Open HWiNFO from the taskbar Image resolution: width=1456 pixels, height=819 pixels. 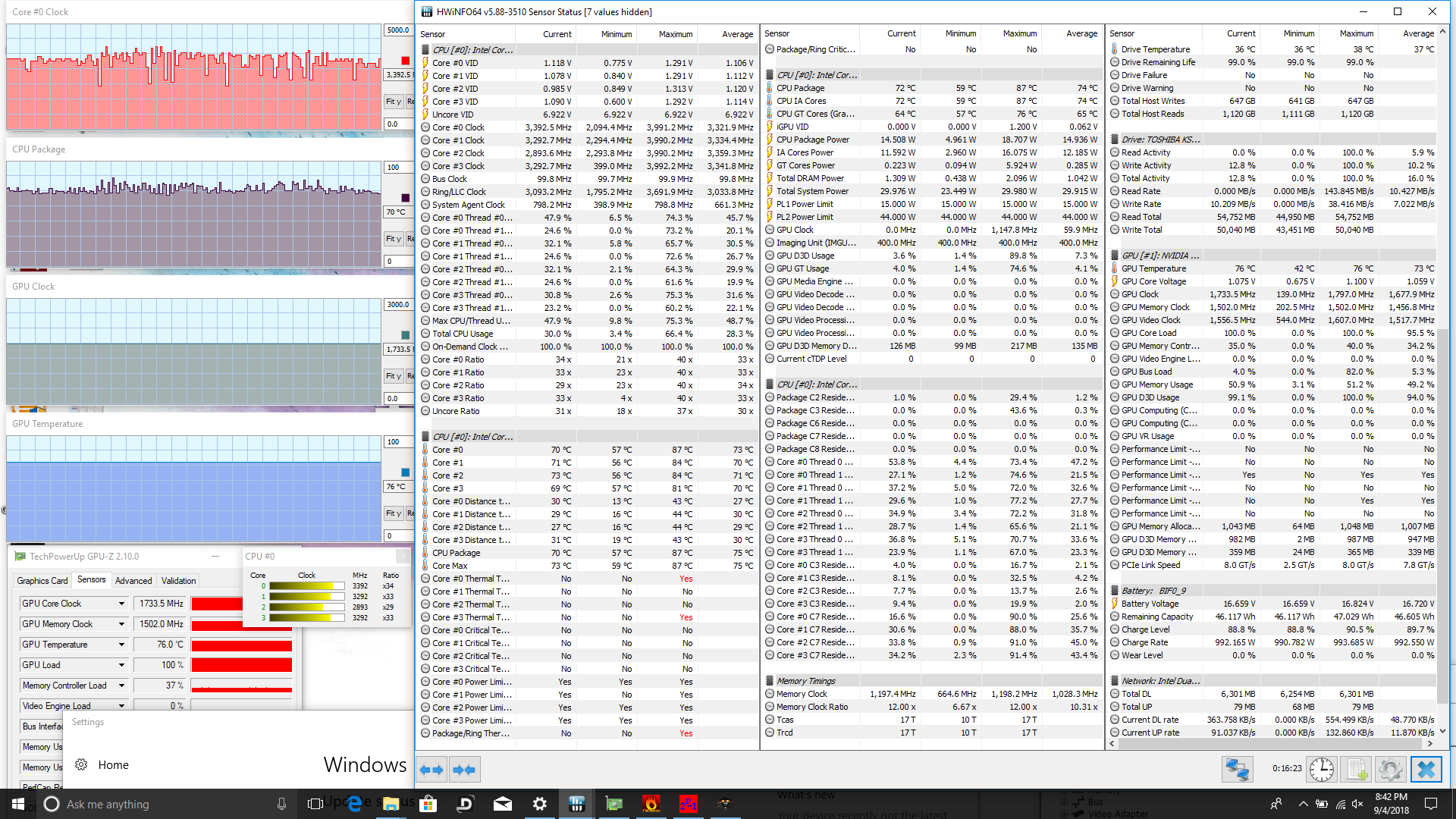576,804
